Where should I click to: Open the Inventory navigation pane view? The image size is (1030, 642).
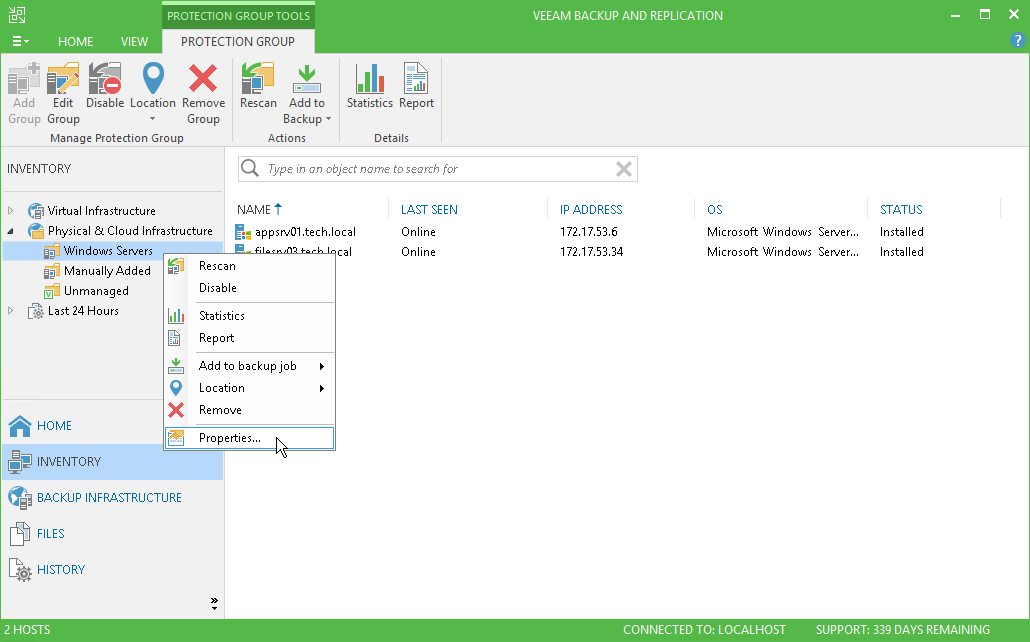pos(112,462)
